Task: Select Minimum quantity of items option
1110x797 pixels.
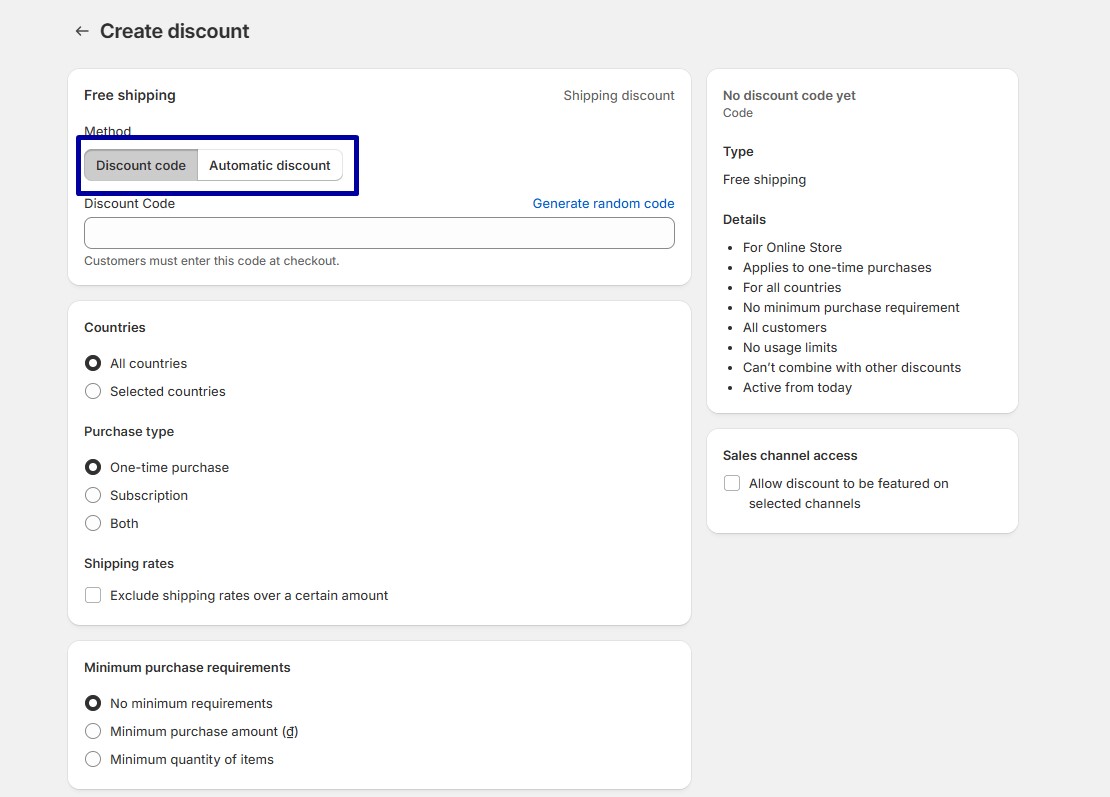Action: (93, 759)
